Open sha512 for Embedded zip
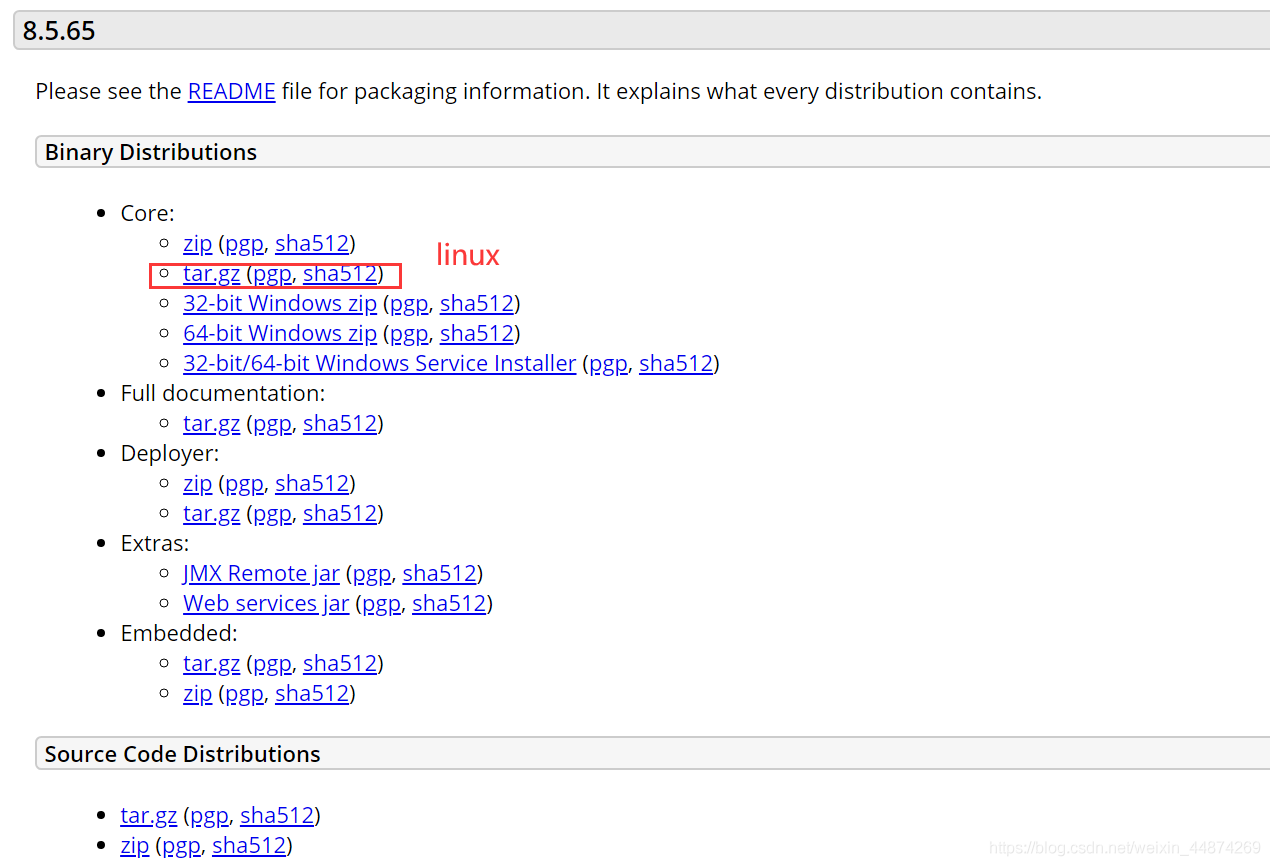Image resolution: width=1270 pixels, height=866 pixels. 312,693
